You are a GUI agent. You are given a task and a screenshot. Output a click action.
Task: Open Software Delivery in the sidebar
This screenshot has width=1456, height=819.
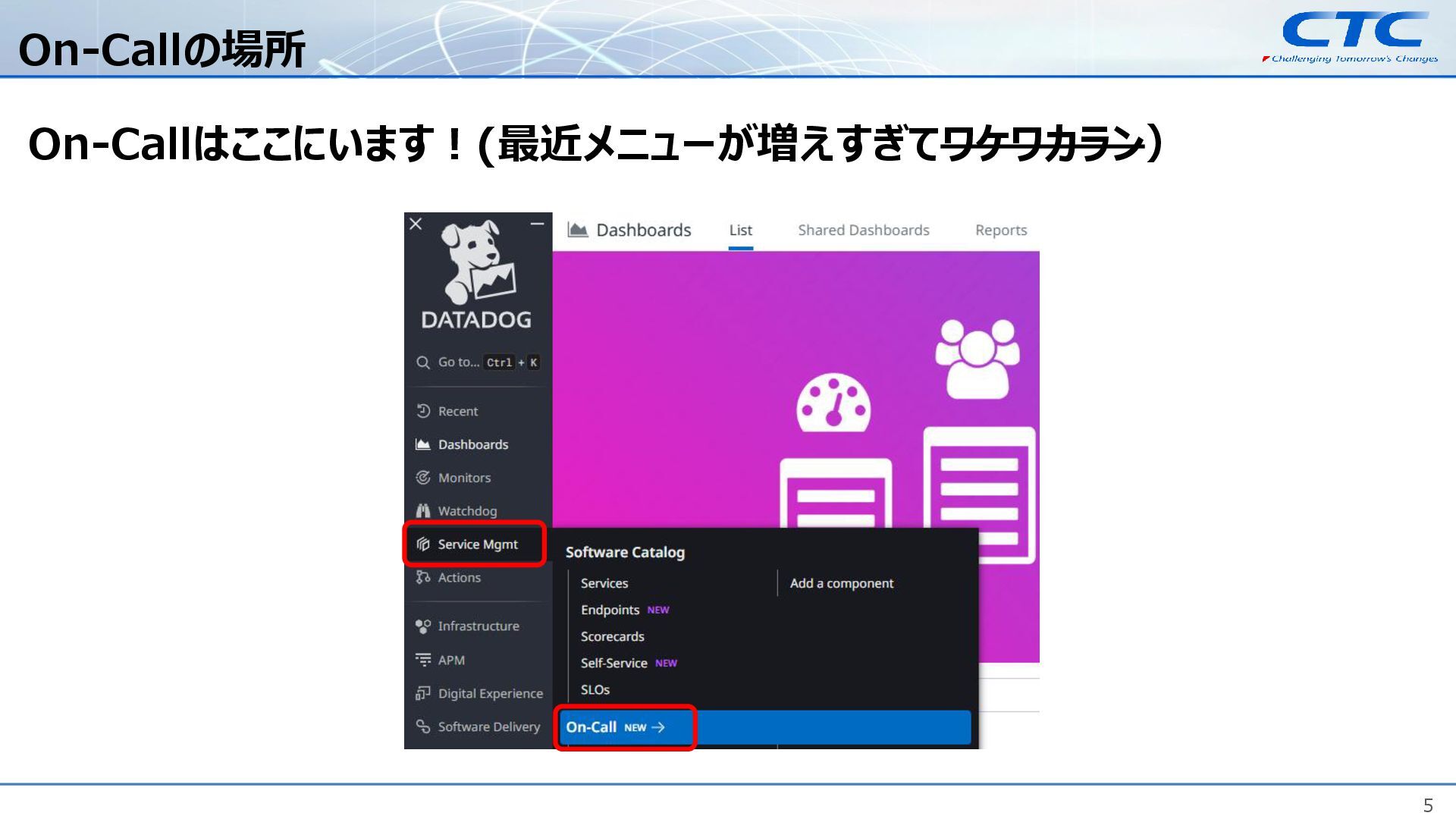(489, 726)
